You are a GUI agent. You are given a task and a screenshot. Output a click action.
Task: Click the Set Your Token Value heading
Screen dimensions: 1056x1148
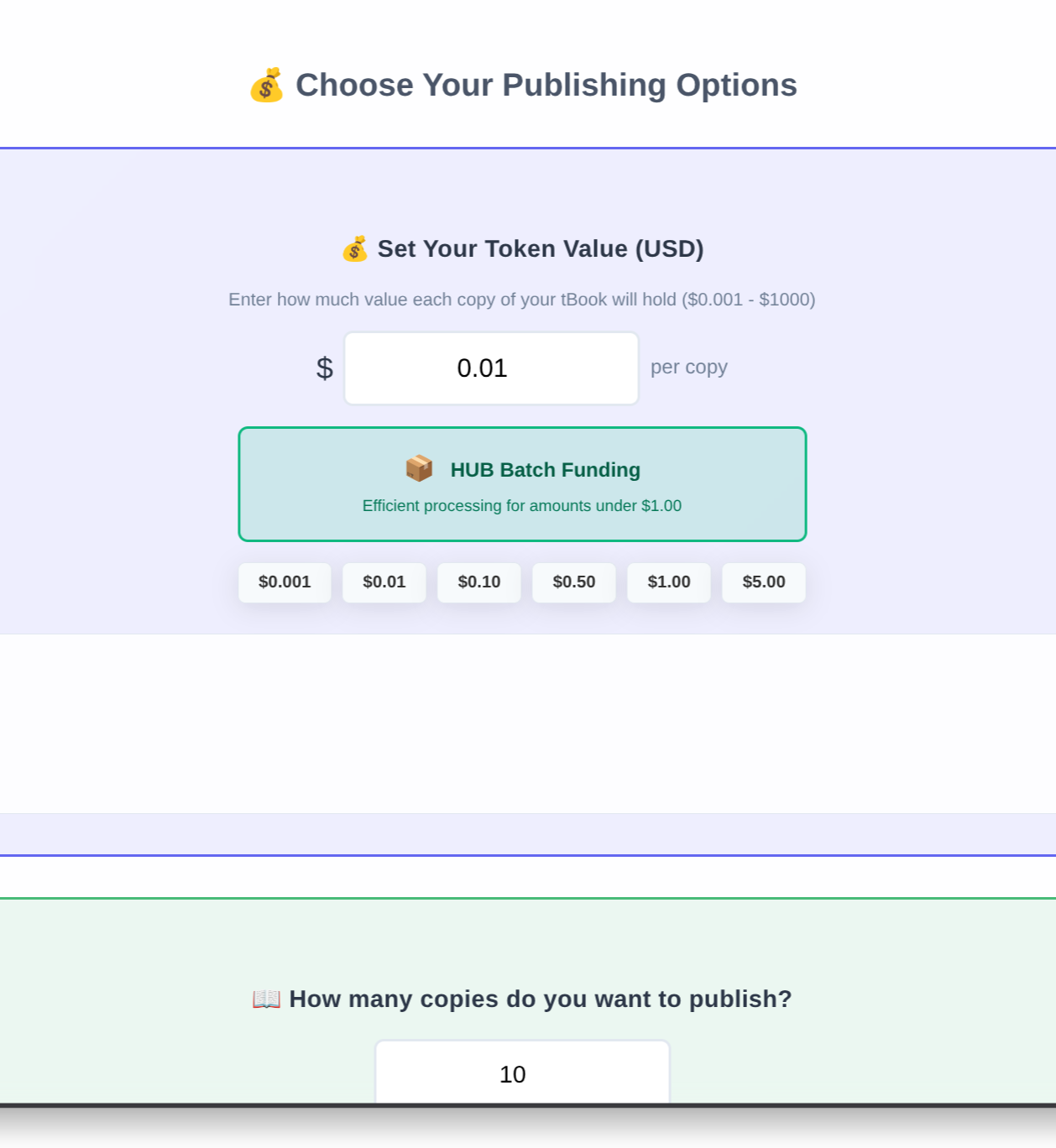coord(540,249)
